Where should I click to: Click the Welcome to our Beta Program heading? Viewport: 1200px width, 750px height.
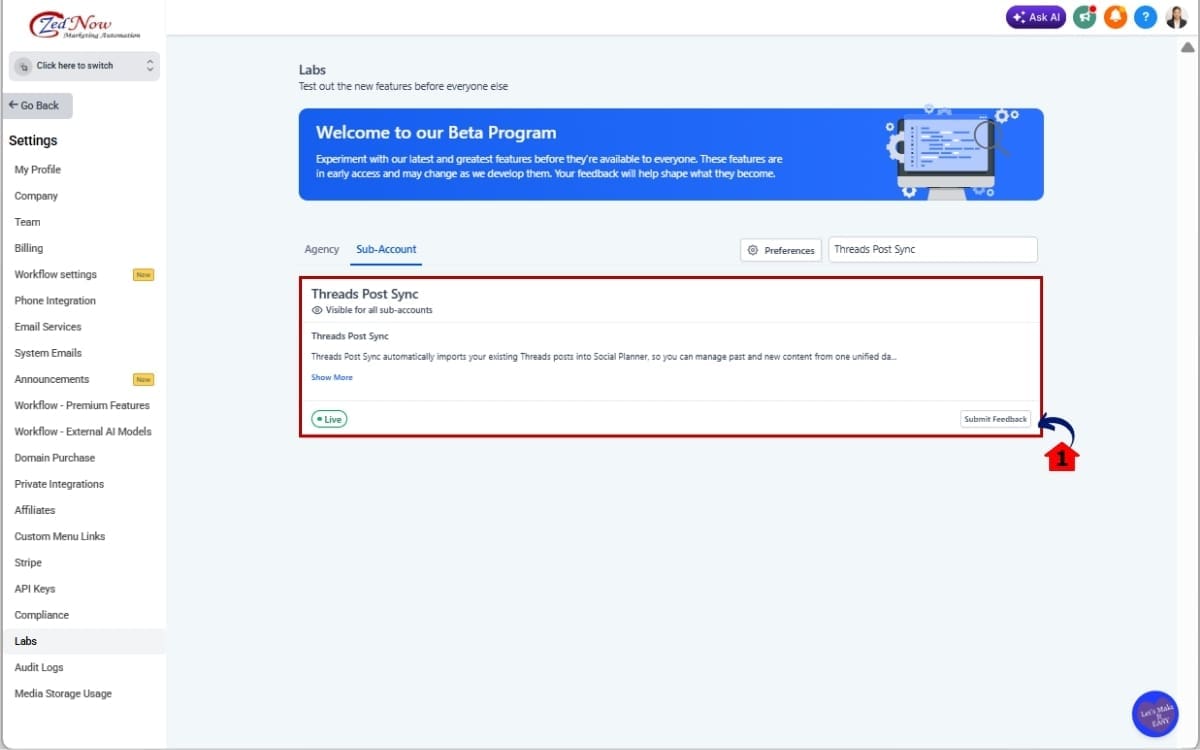click(x=436, y=132)
